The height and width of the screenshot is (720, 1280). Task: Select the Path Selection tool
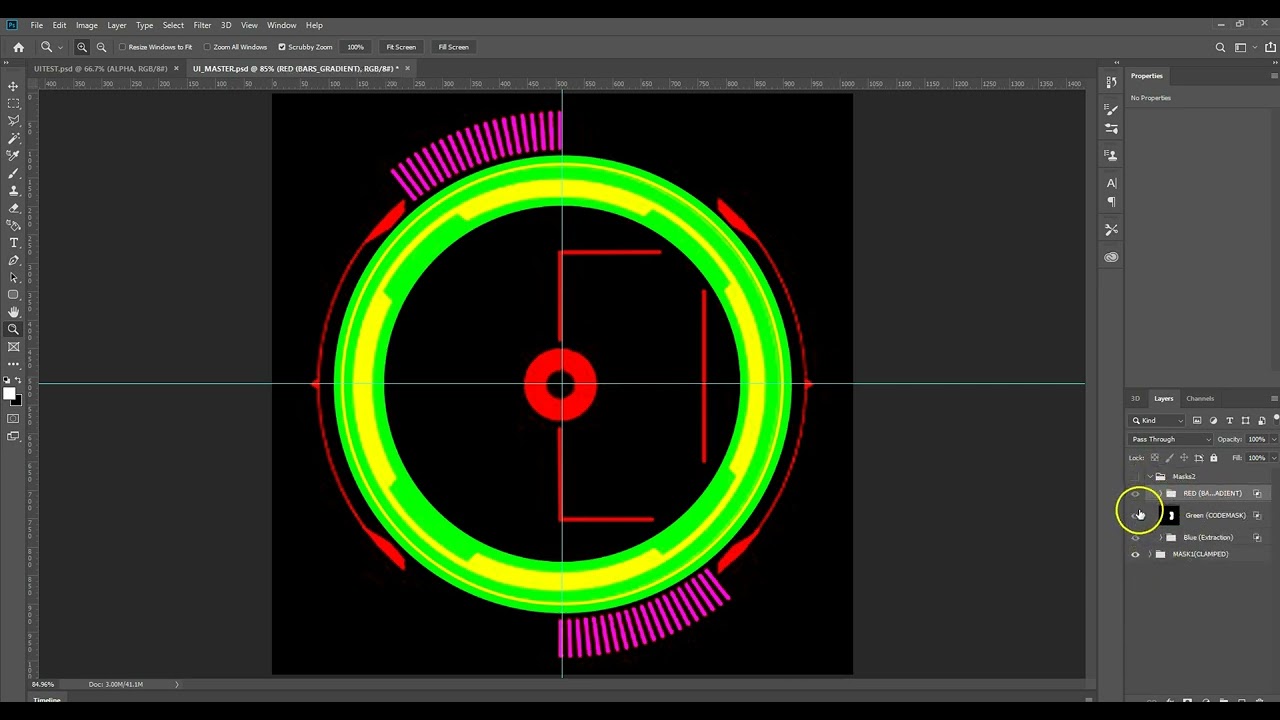pyautogui.click(x=14, y=277)
